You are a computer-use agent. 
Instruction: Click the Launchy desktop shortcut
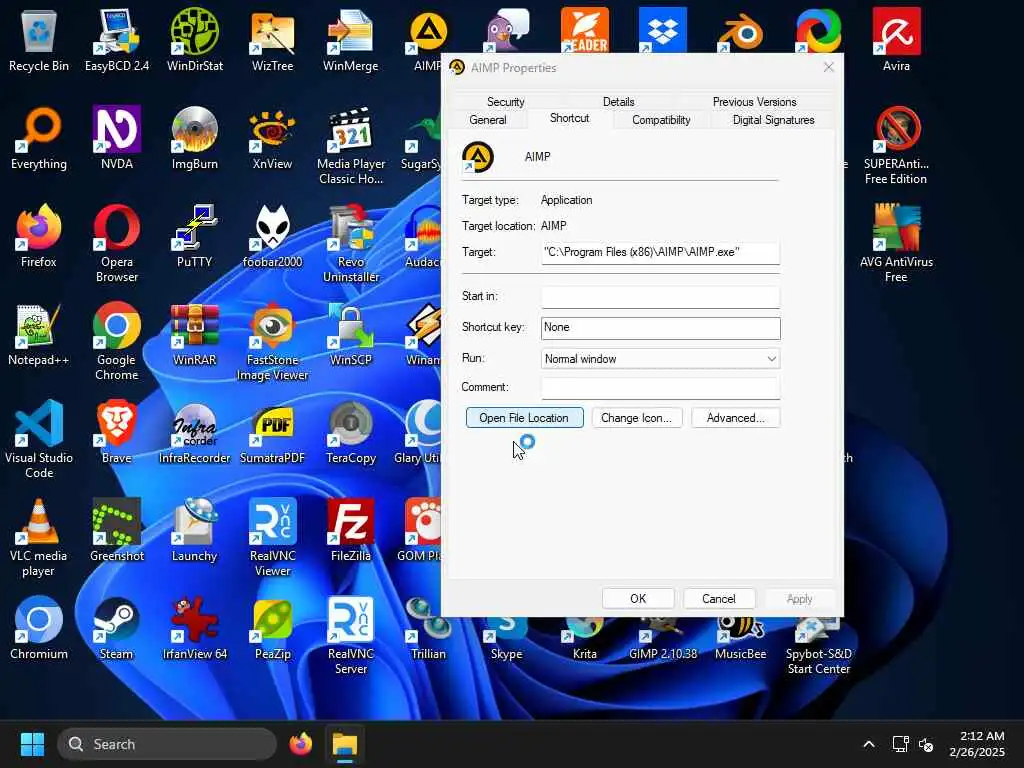tap(195, 530)
